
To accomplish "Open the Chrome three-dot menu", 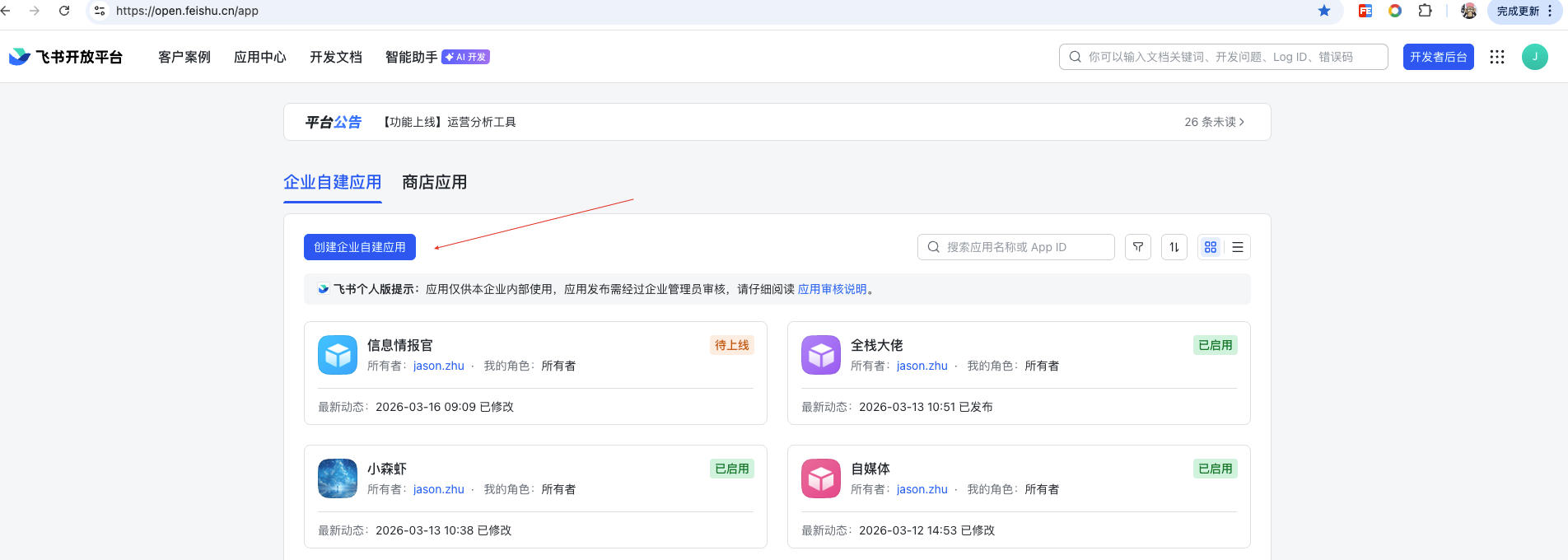I will tap(1550, 11).
